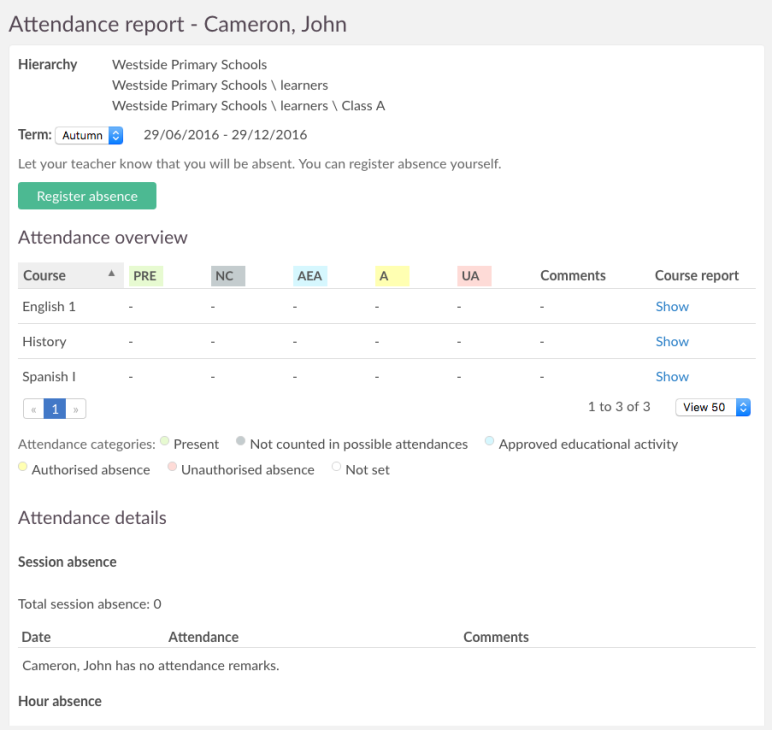Click the green Present legend dot
772x730 pixels.
click(x=165, y=441)
